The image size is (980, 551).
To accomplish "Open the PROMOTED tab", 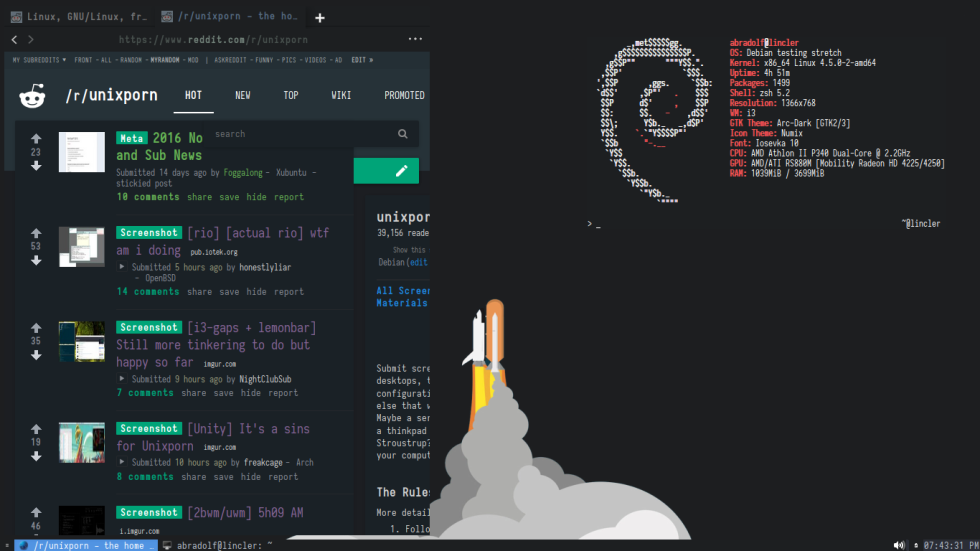I will coord(404,96).
